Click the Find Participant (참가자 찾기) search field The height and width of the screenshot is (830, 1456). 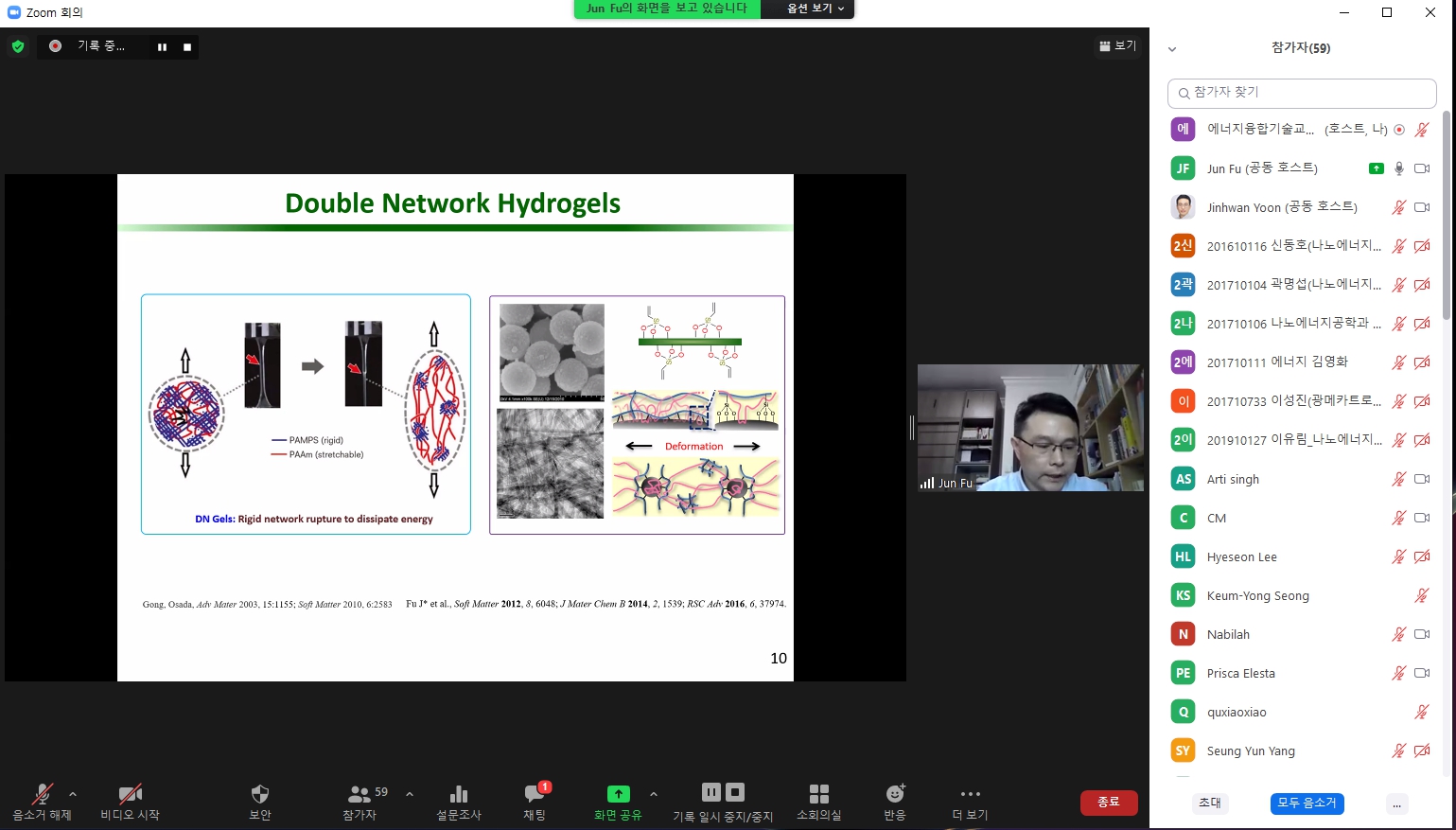click(1302, 93)
